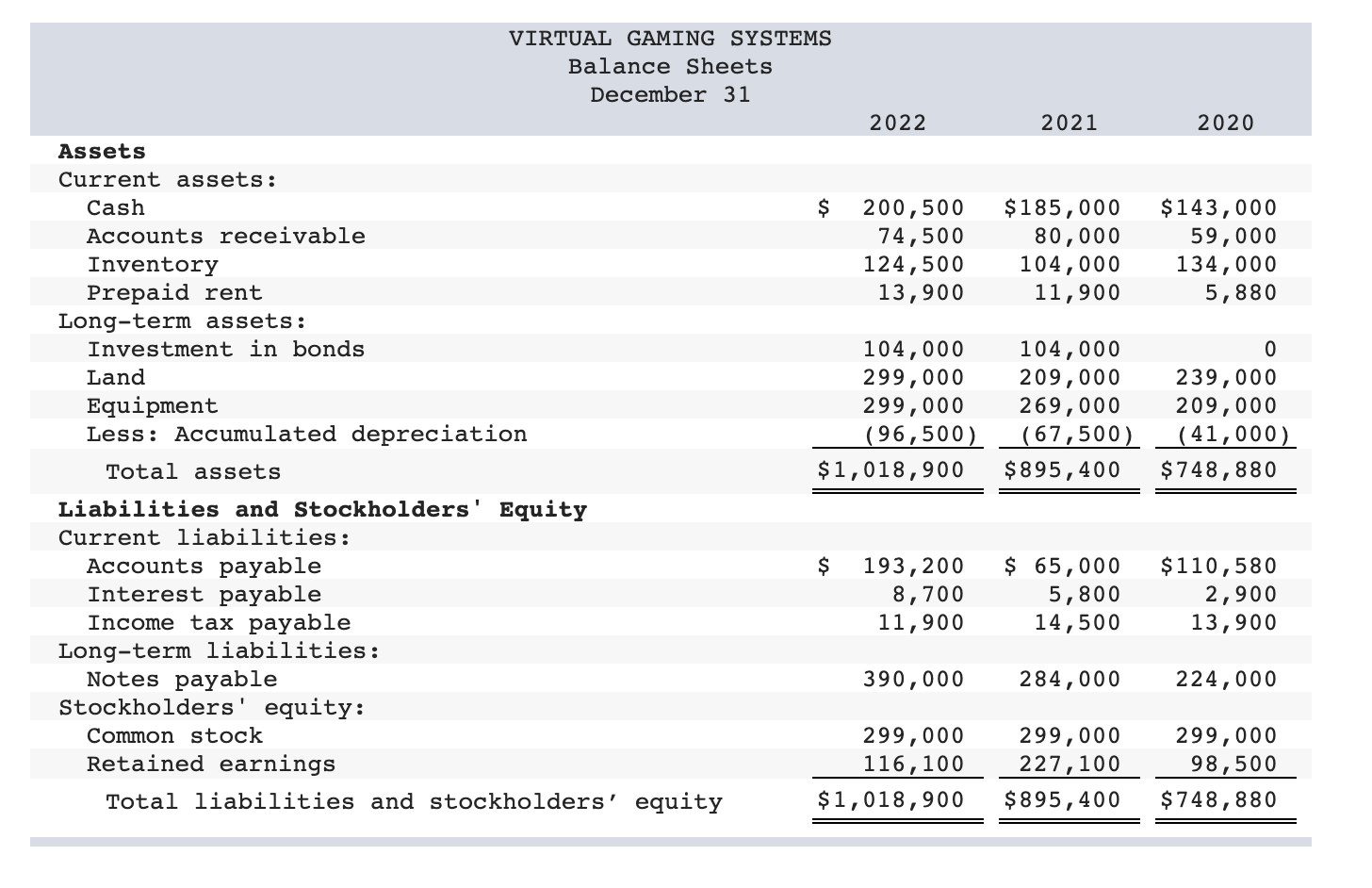Click Accounts payable 2021 value $65,000
The height and width of the screenshot is (888, 1372).
coord(1063,567)
